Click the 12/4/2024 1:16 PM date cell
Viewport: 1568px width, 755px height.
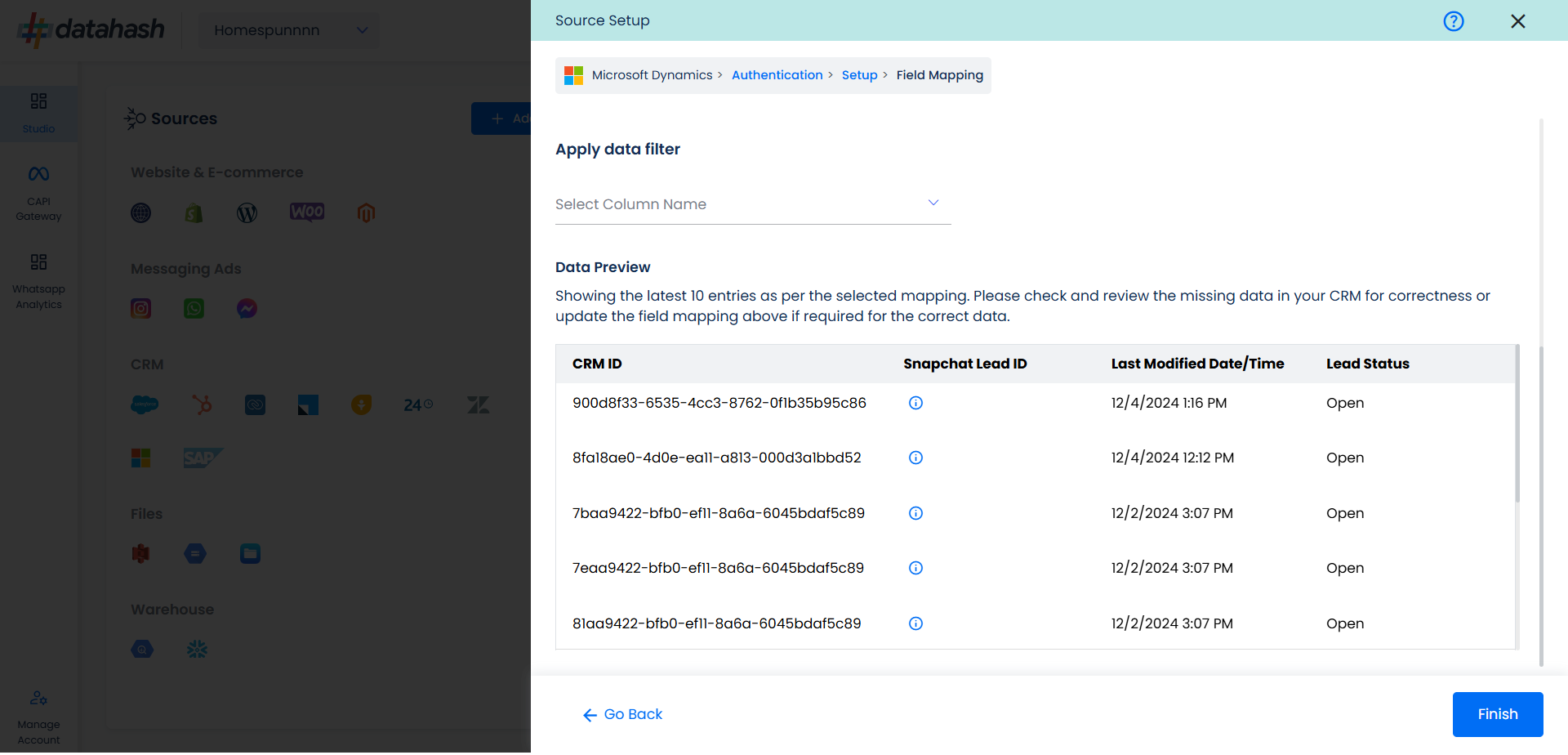pyautogui.click(x=1169, y=403)
